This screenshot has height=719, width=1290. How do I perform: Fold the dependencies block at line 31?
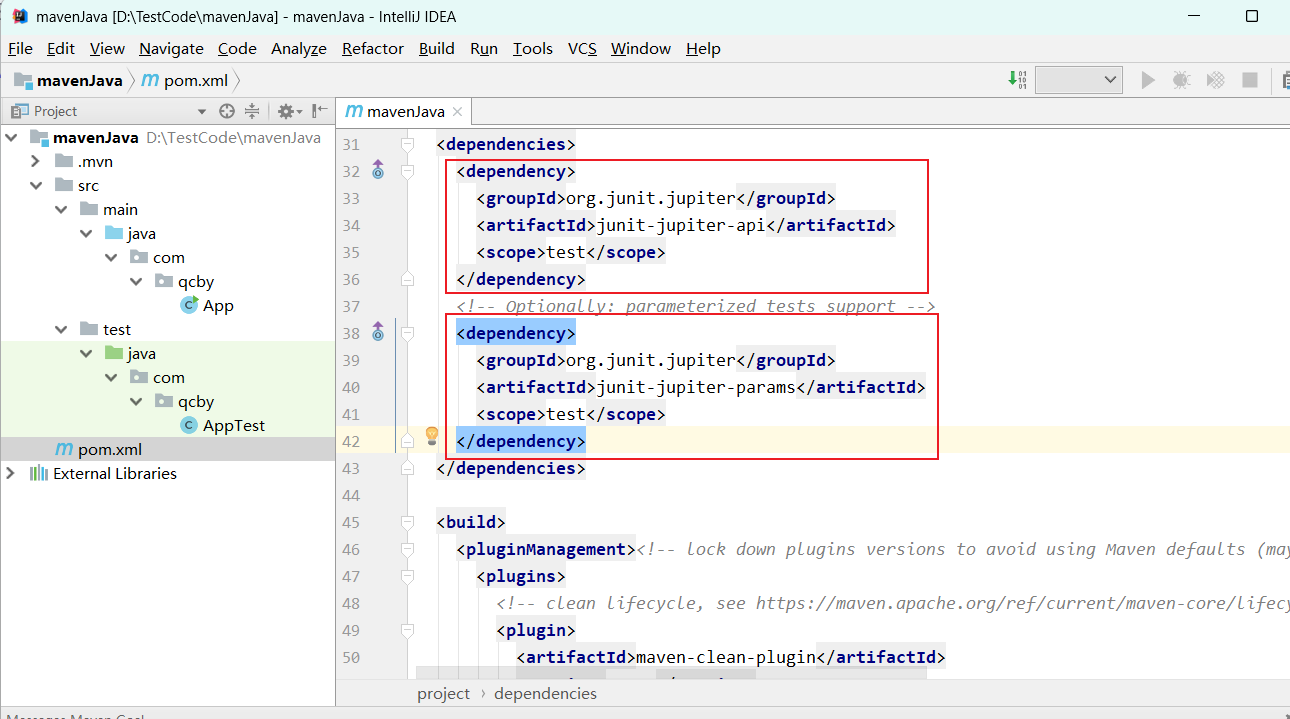click(407, 144)
